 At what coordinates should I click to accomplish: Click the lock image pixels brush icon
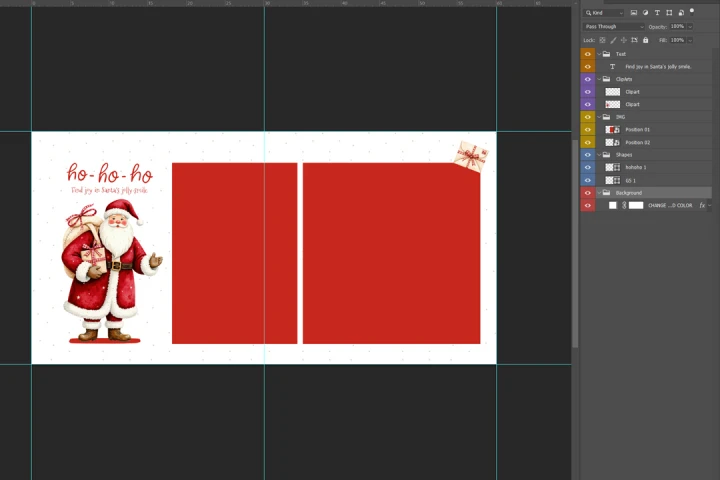612,40
